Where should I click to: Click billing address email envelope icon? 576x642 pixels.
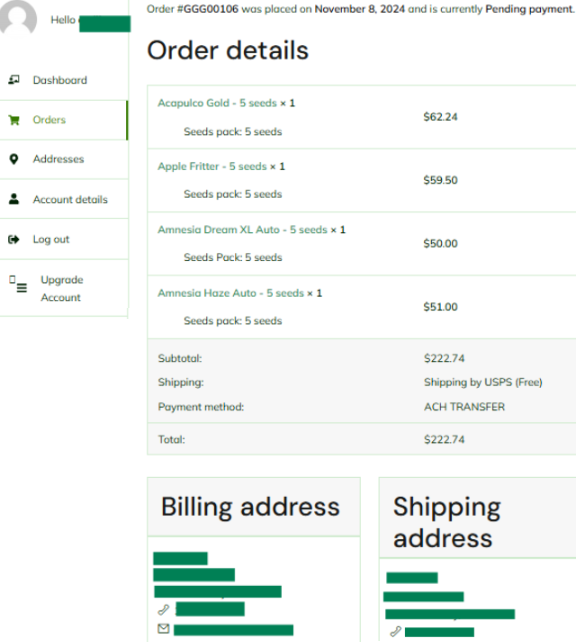coord(163,628)
